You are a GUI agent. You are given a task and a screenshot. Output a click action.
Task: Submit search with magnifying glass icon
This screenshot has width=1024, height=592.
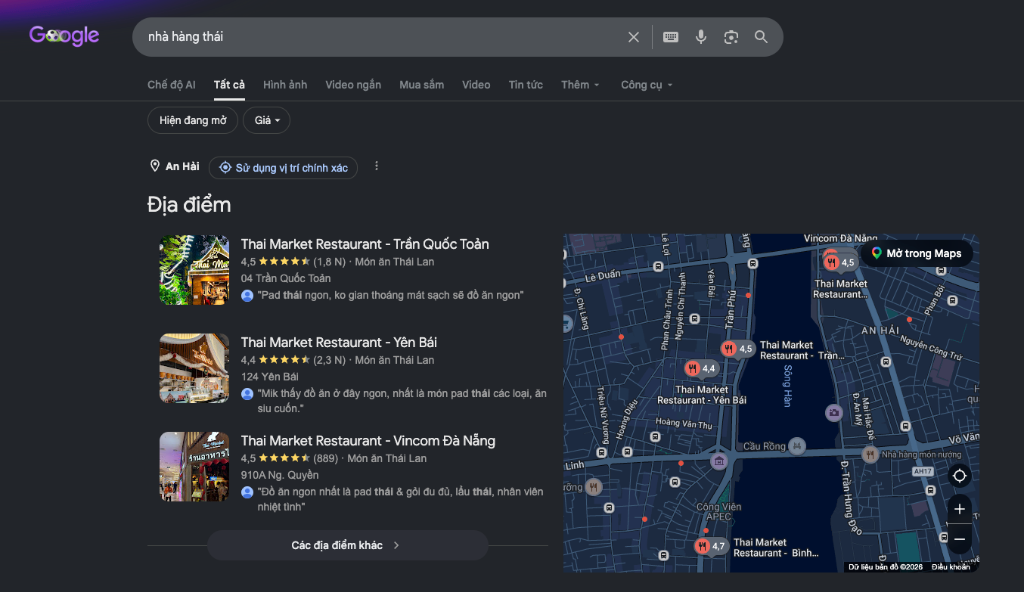(761, 37)
